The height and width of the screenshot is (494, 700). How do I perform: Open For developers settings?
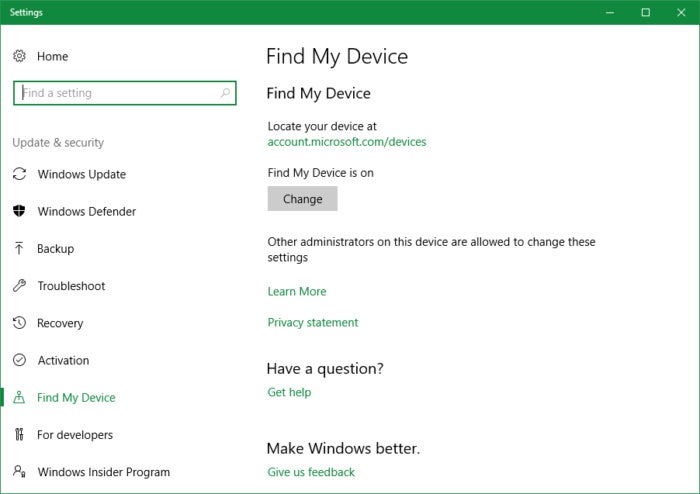pyautogui.click(x=75, y=435)
